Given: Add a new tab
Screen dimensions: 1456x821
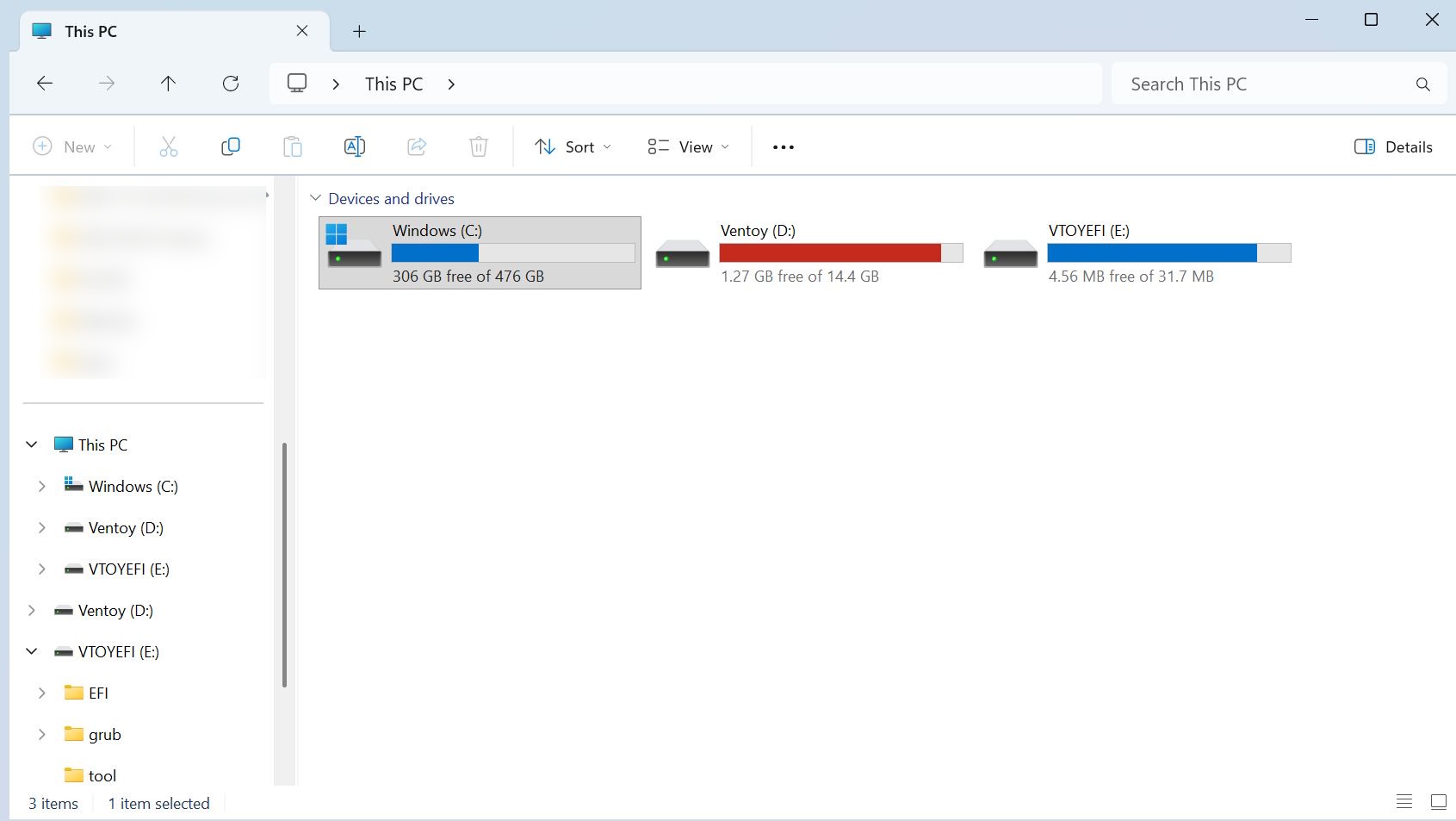Looking at the screenshot, I should 359,32.
